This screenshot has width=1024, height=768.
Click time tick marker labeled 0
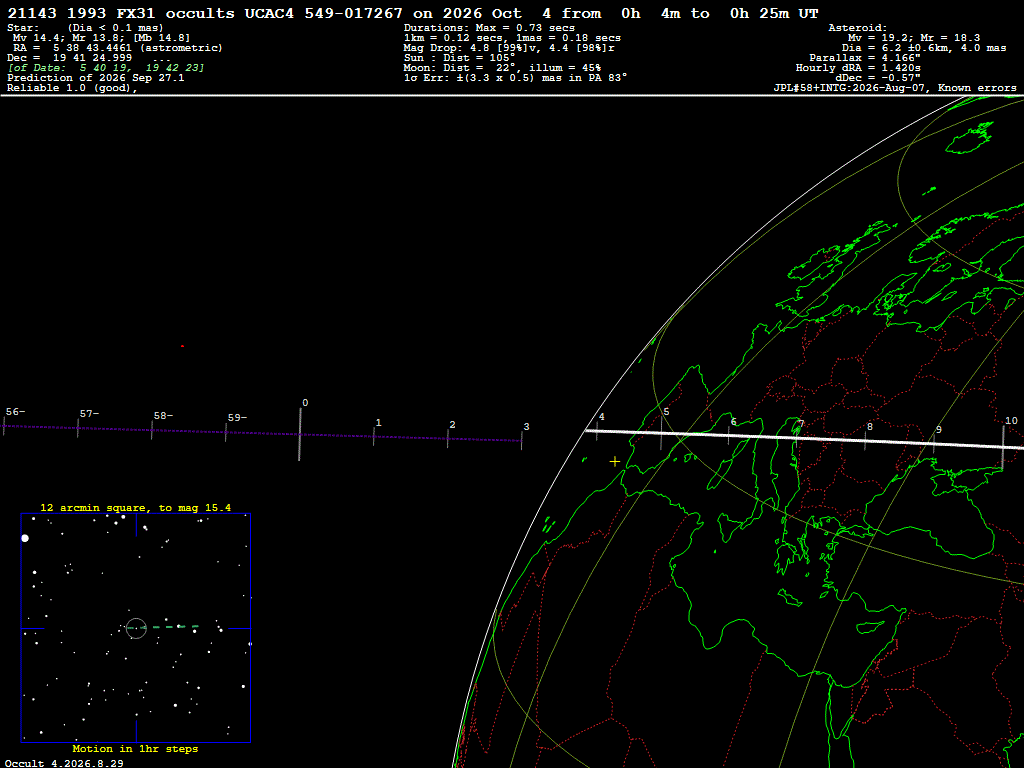pos(300,434)
